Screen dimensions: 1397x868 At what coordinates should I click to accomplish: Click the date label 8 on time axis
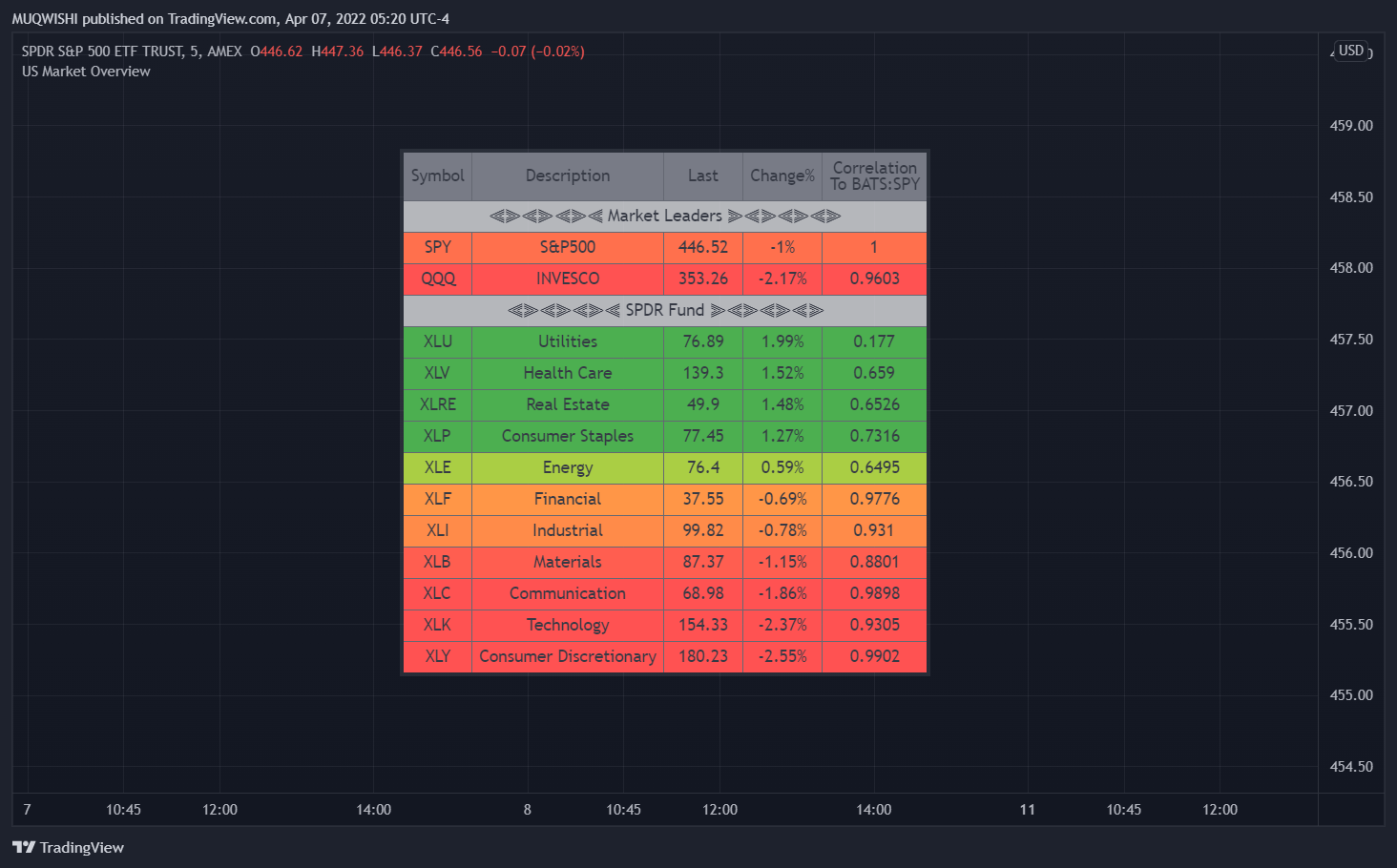coord(527,810)
